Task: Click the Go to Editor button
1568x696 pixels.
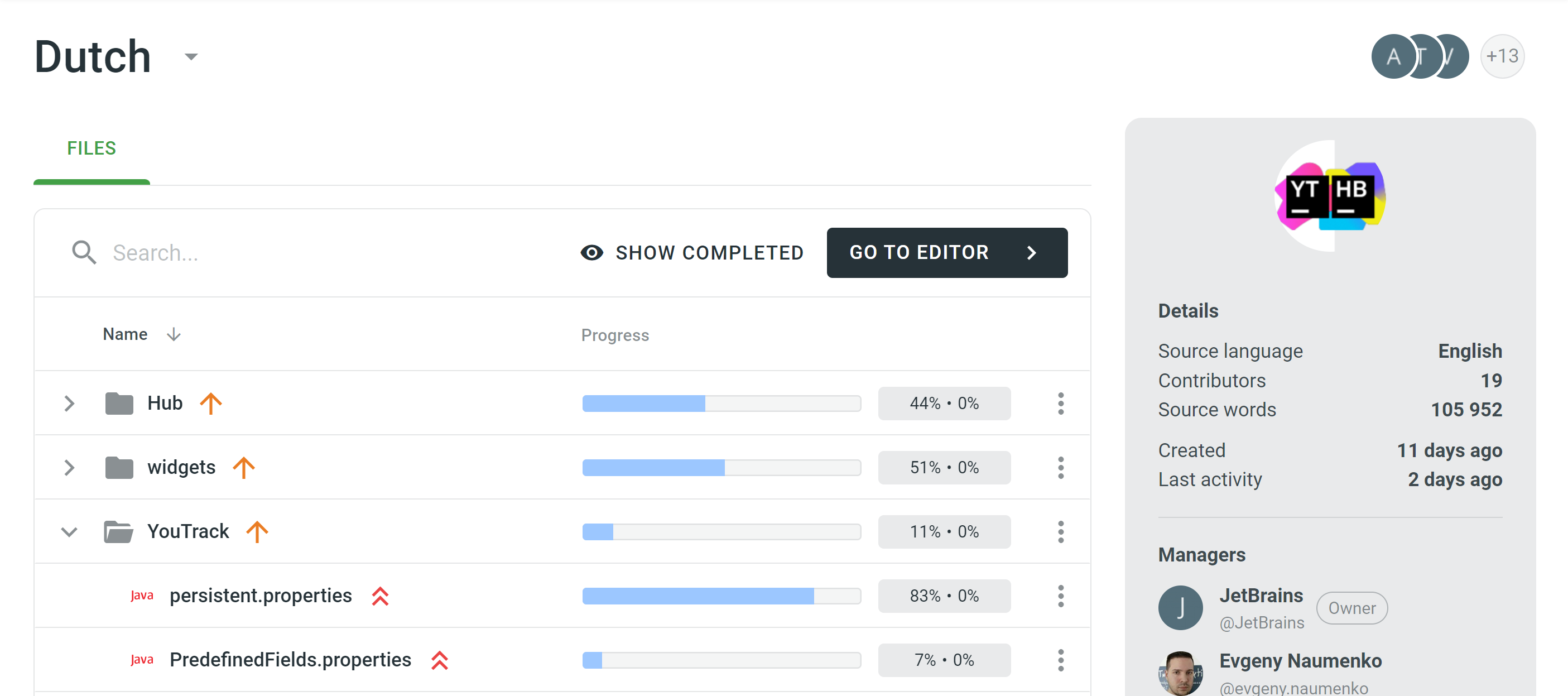Action: coord(946,252)
